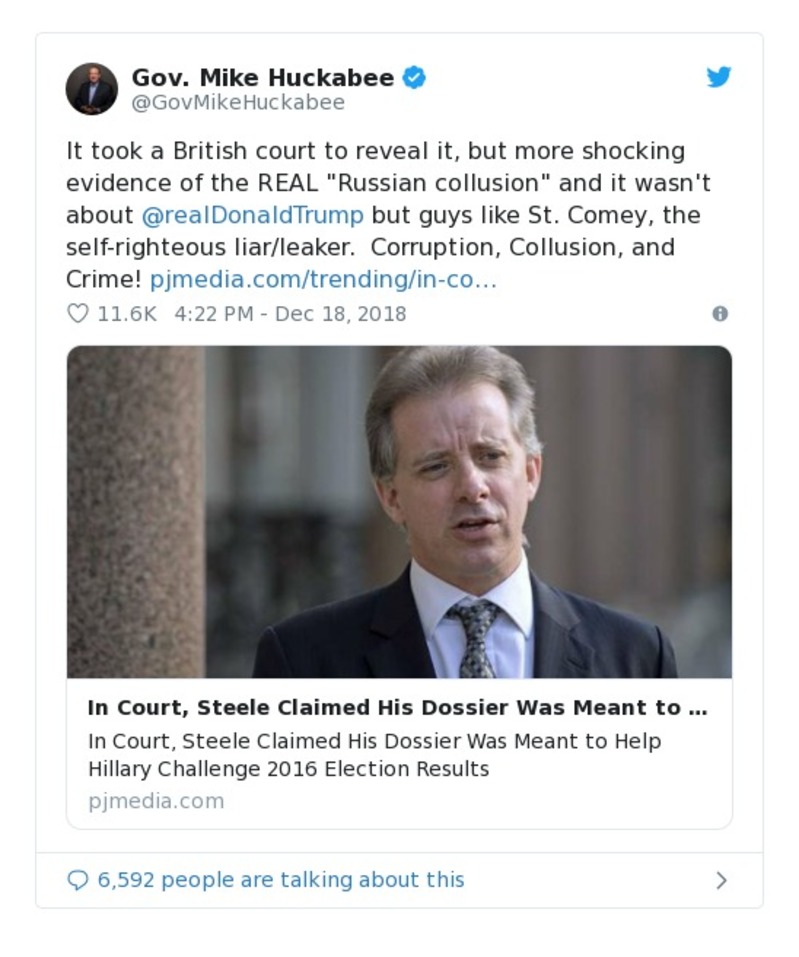
Task: View the 6,592 people talking about this
Action: click(280, 880)
